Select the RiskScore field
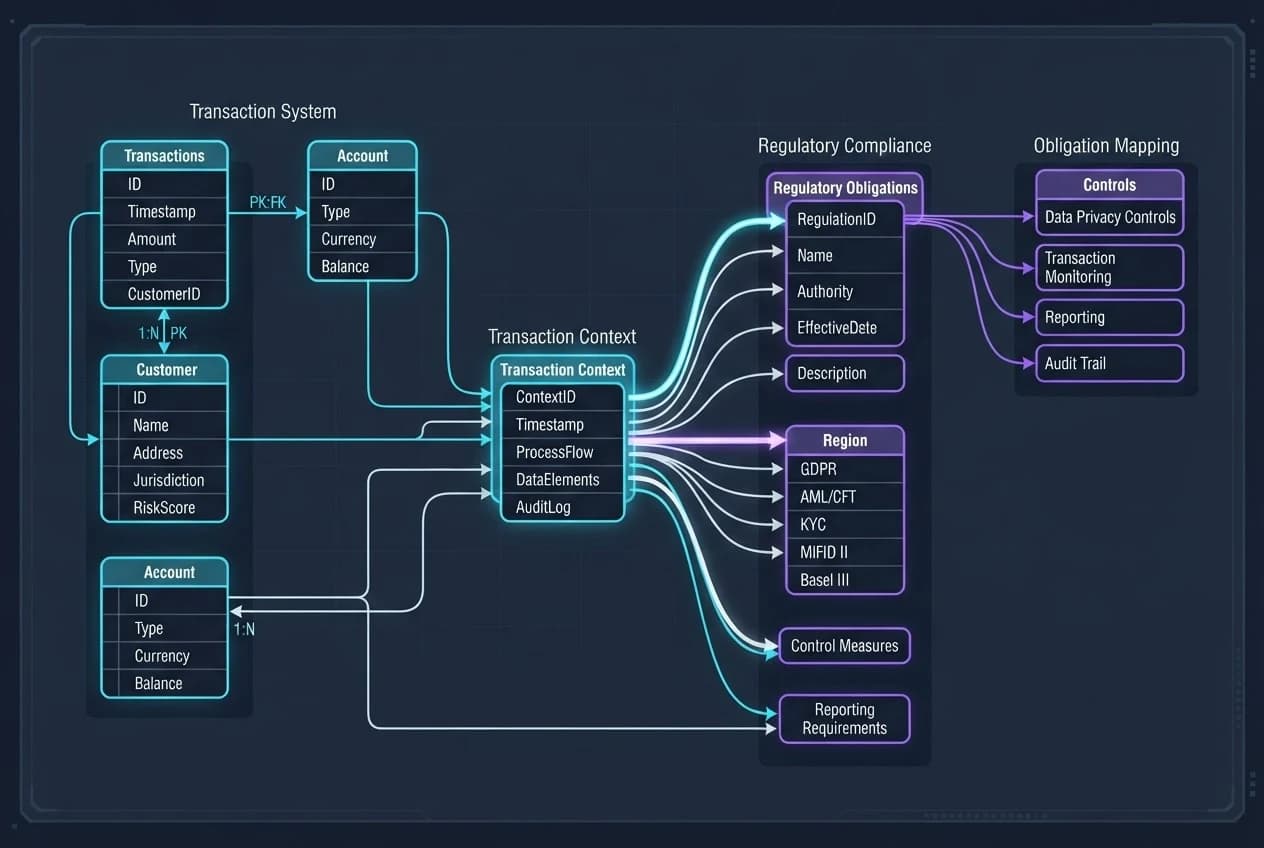This screenshot has width=1264, height=848. (x=165, y=508)
